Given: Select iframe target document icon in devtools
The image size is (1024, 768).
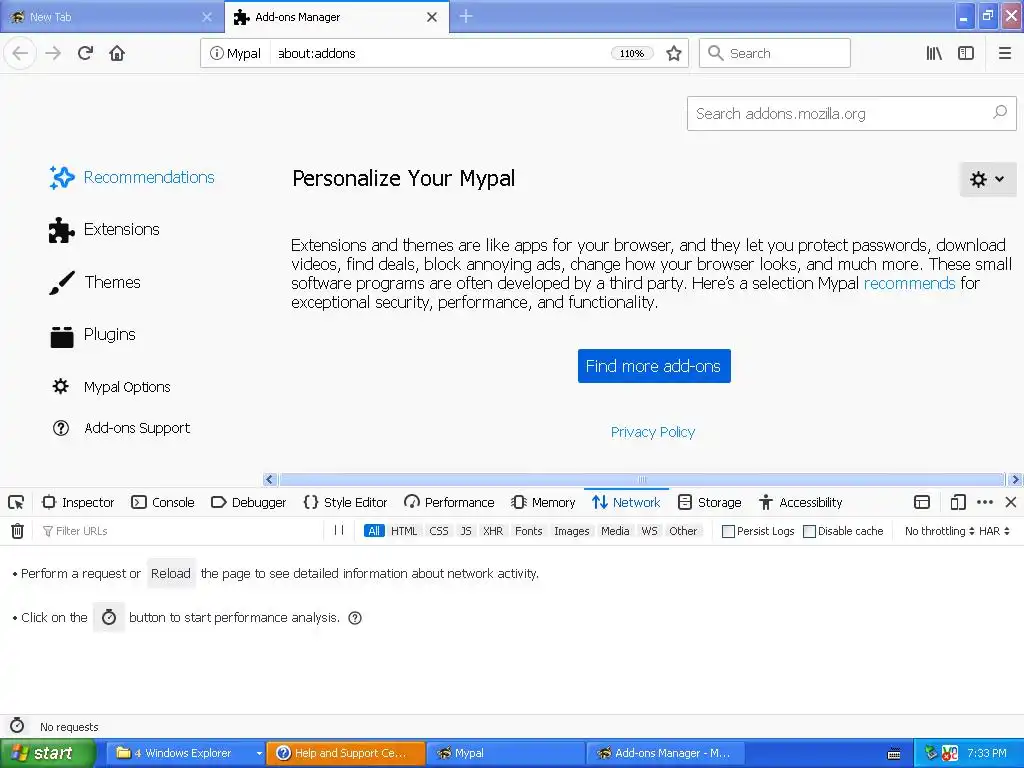Looking at the screenshot, I should tap(921, 502).
